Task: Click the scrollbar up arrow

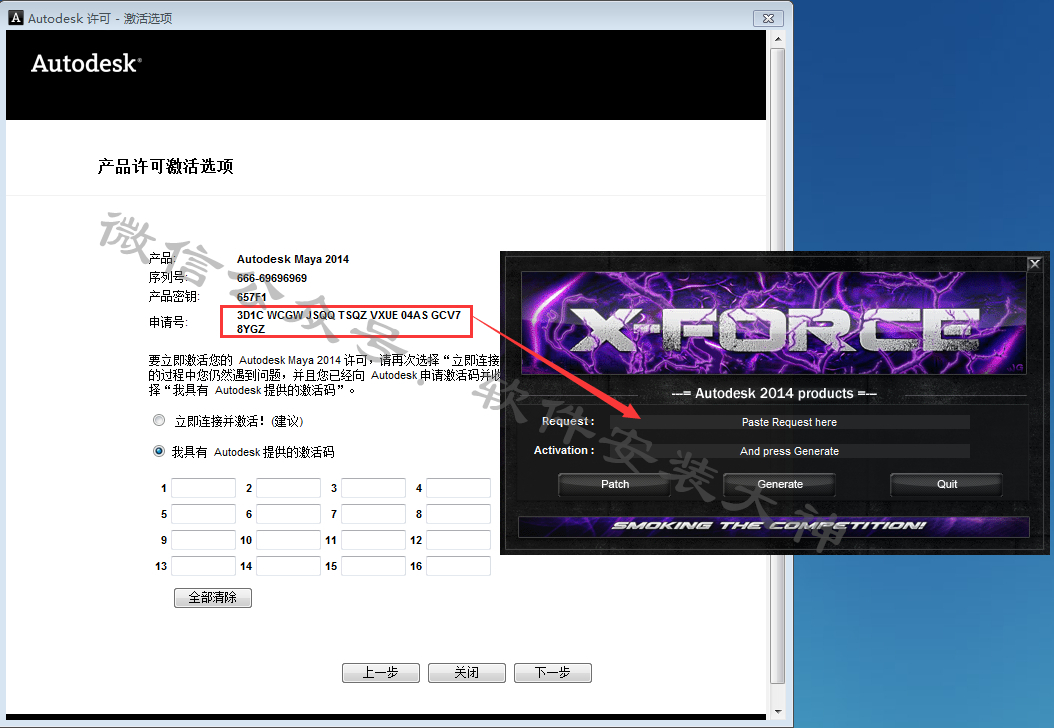Action: tap(778, 39)
